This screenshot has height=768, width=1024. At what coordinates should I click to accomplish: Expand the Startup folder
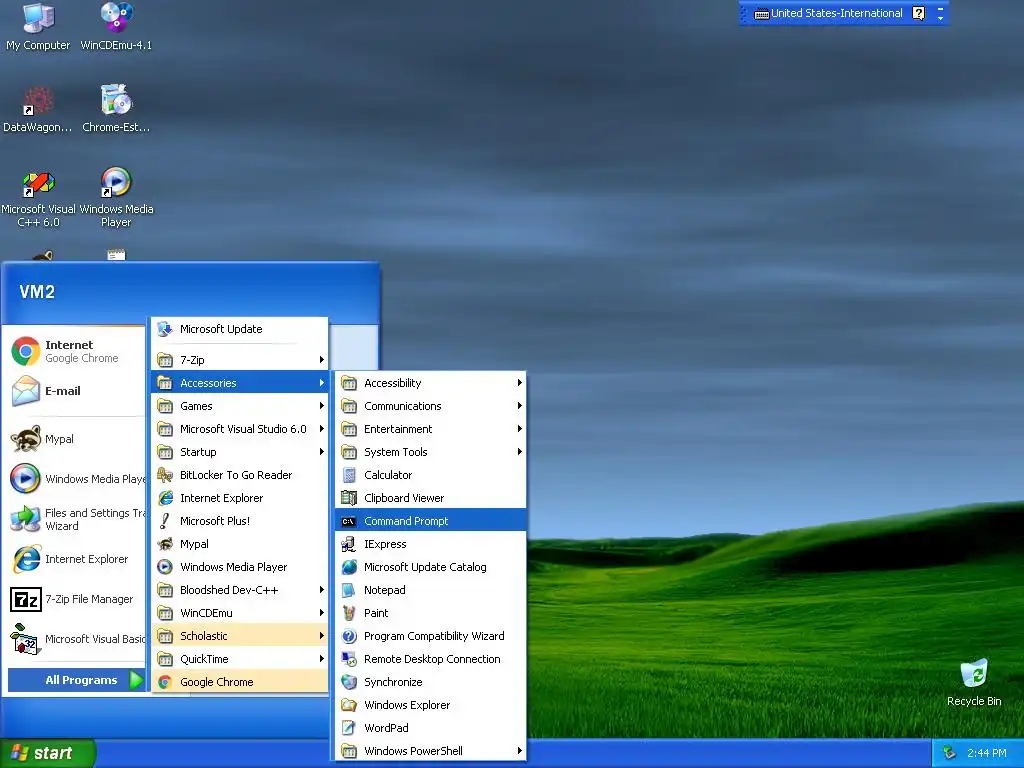click(x=240, y=452)
